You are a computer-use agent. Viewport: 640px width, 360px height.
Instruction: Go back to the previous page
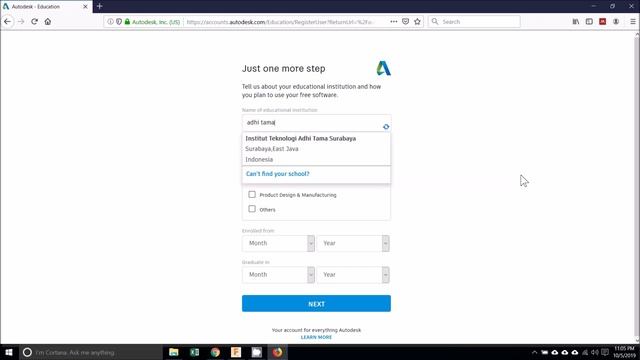pyautogui.click(x=8, y=22)
